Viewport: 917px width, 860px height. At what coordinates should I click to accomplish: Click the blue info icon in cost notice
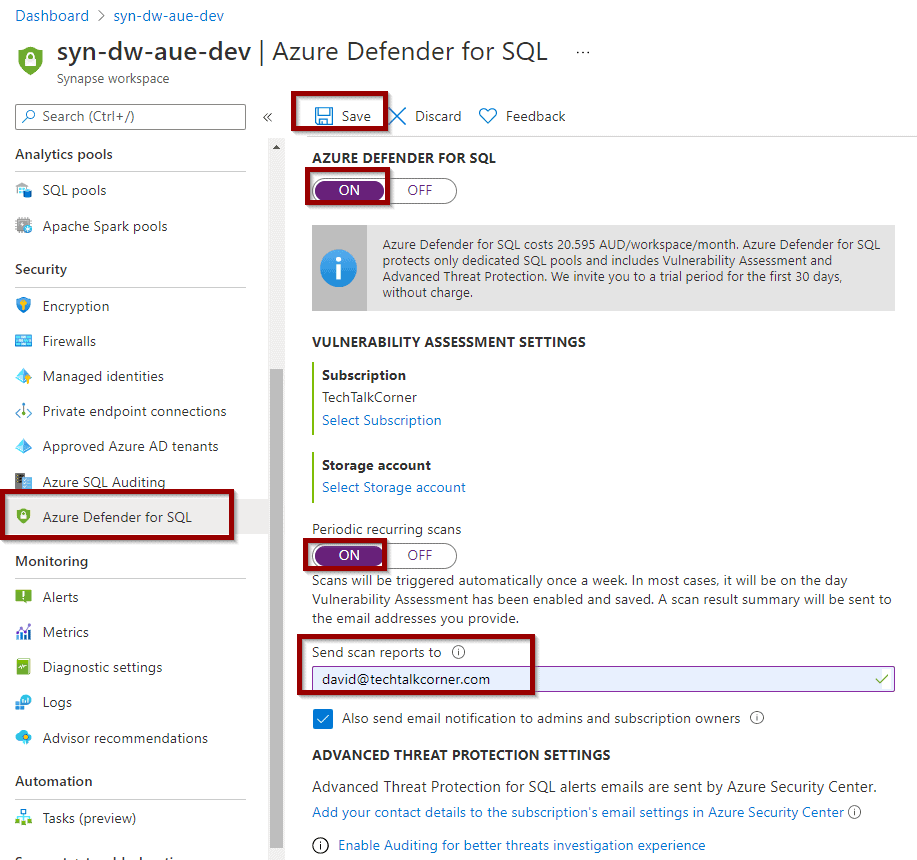pos(339,268)
